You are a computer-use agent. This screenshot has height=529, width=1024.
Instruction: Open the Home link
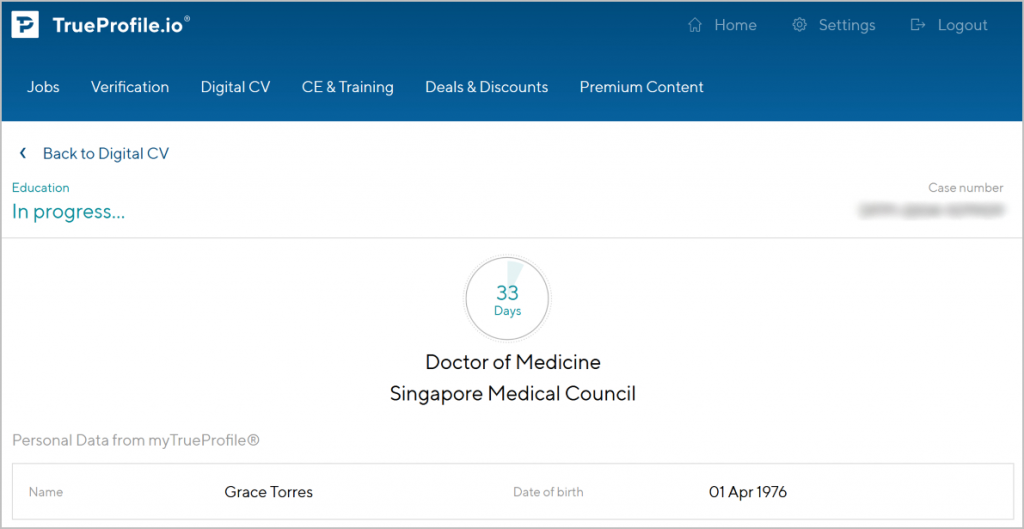coord(735,25)
